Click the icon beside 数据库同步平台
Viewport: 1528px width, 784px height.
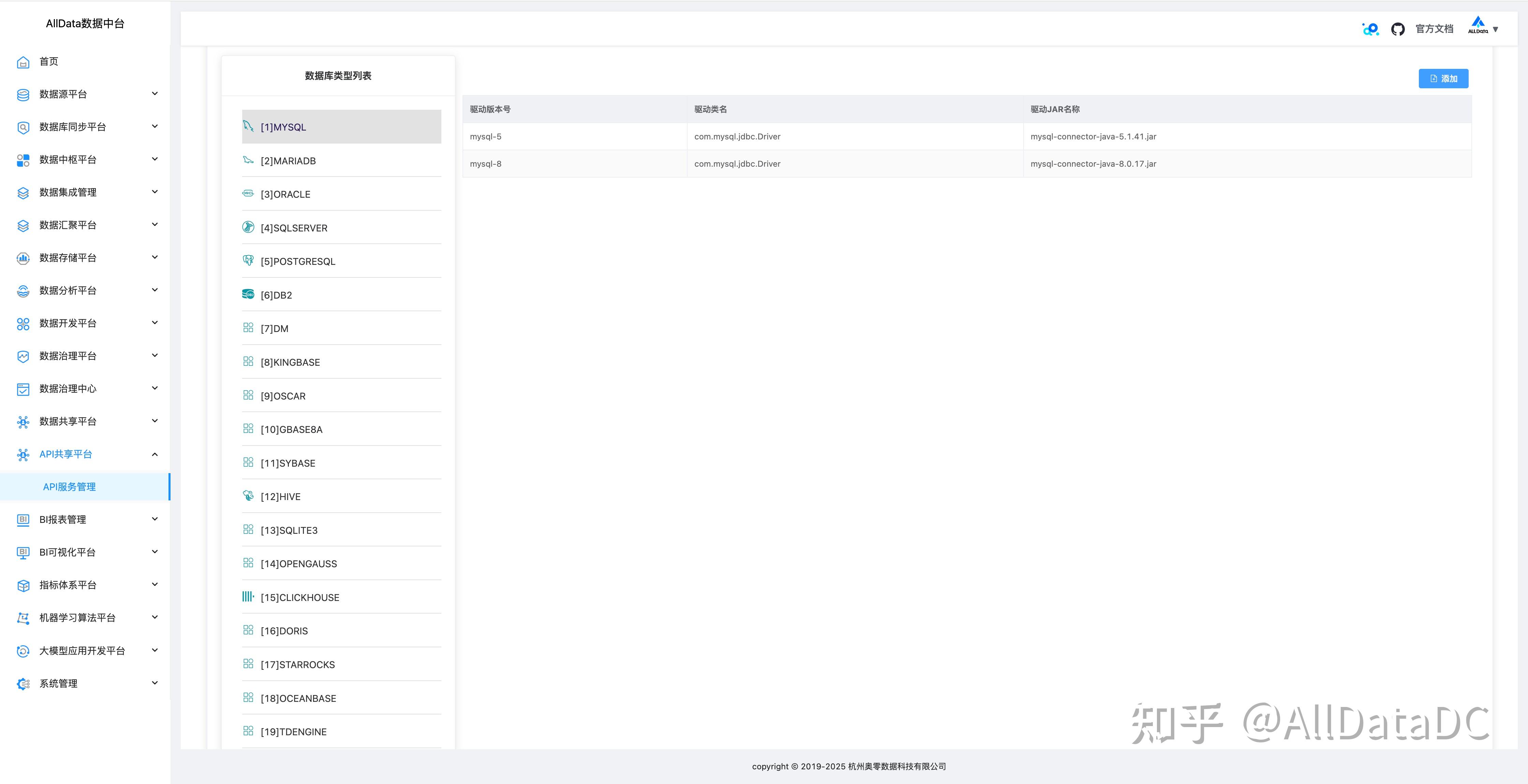(23, 127)
